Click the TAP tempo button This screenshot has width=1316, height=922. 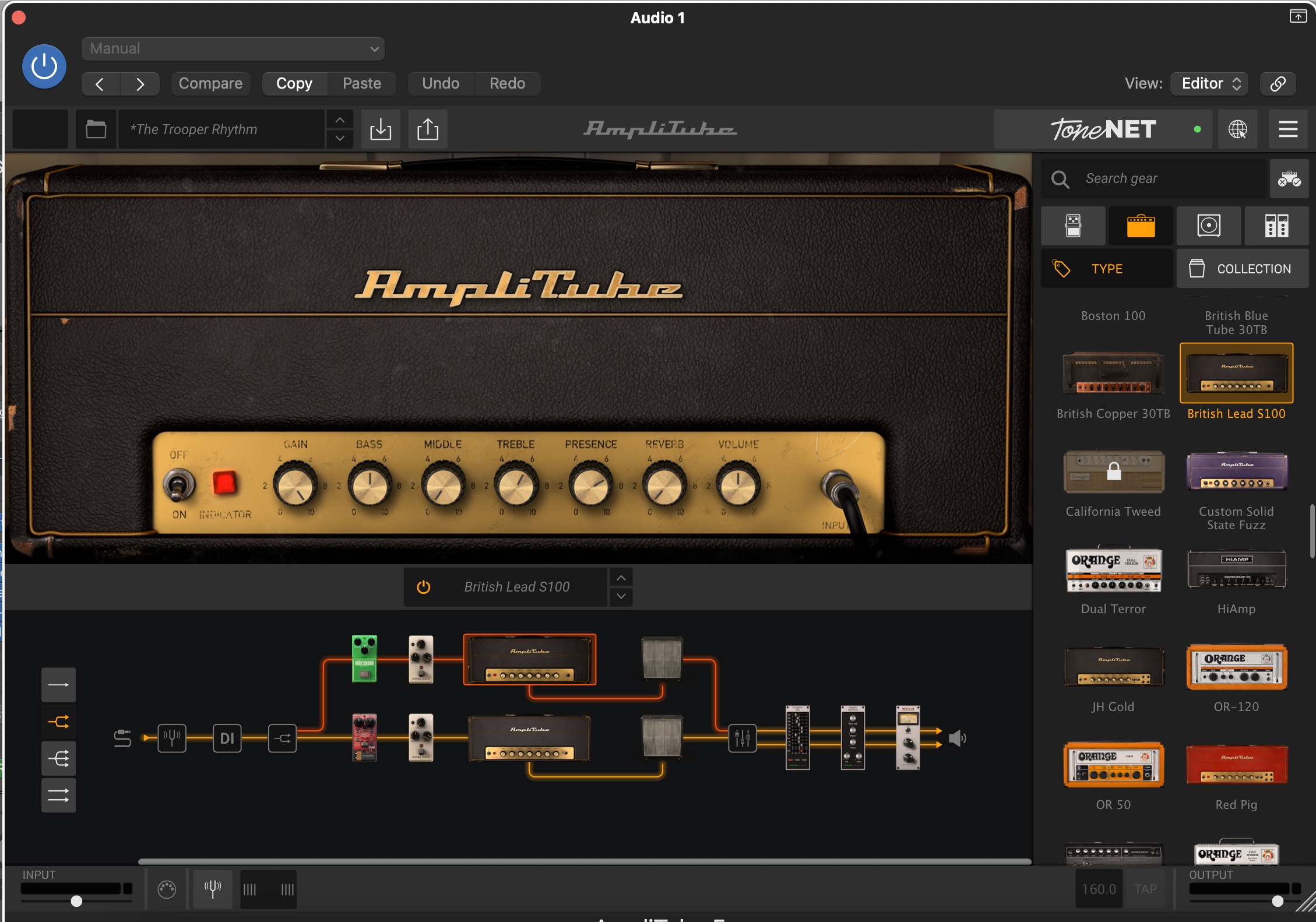[1145, 889]
